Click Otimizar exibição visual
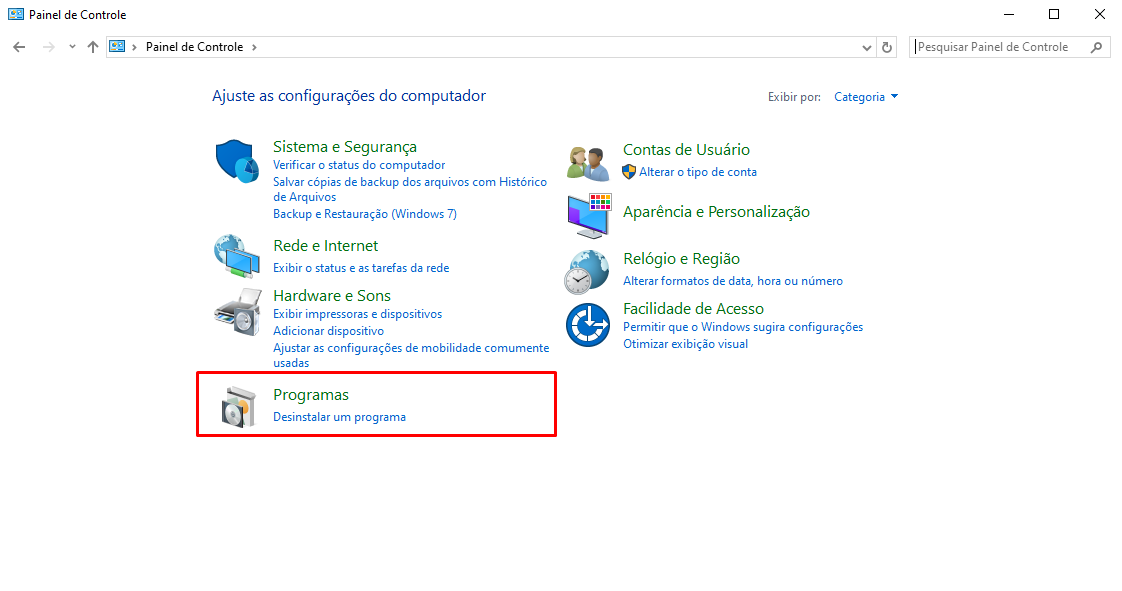The height and width of the screenshot is (591, 1122). point(686,344)
